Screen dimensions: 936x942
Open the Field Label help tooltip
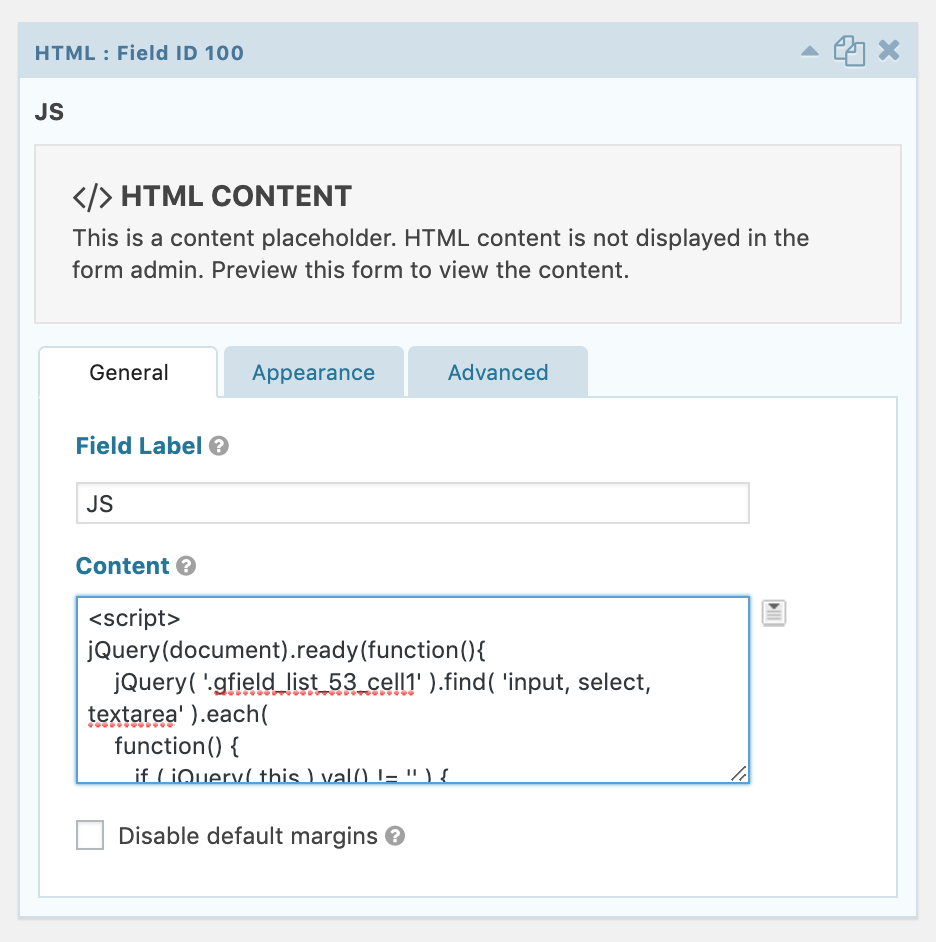(219, 446)
